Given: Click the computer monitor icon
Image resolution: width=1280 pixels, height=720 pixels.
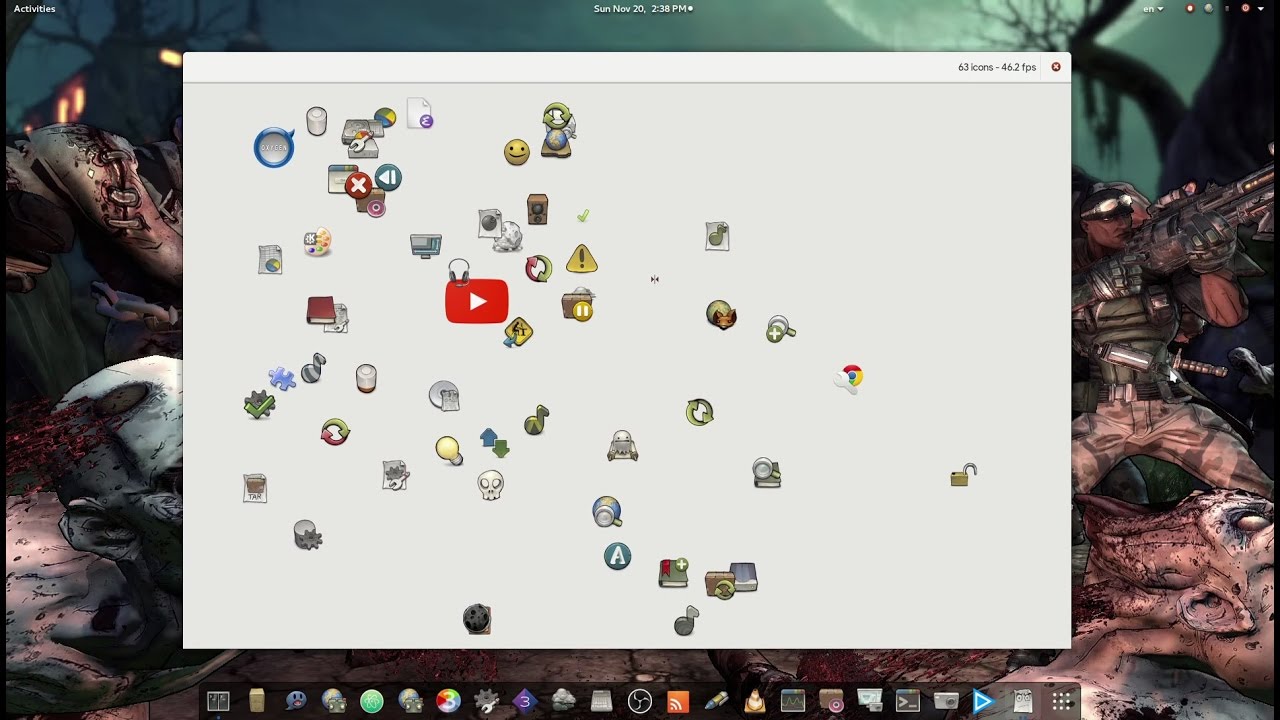Looking at the screenshot, I should 426,245.
